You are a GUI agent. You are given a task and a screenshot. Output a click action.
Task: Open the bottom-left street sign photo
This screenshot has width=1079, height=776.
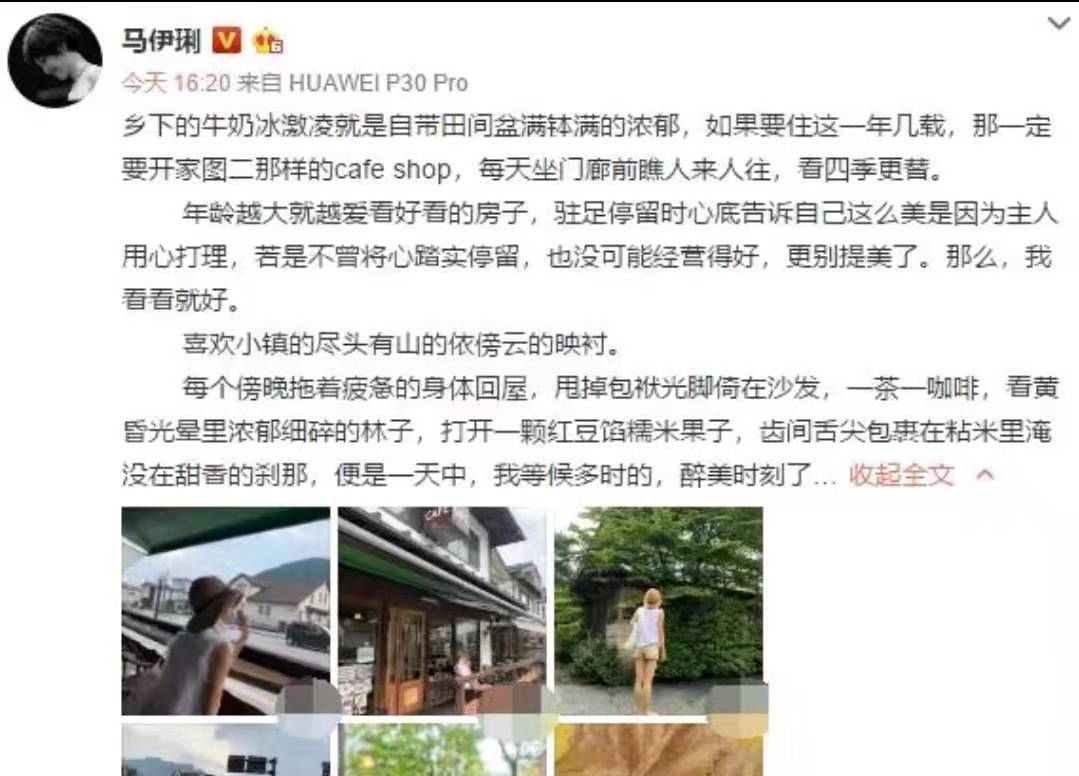(x=226, y=749)
